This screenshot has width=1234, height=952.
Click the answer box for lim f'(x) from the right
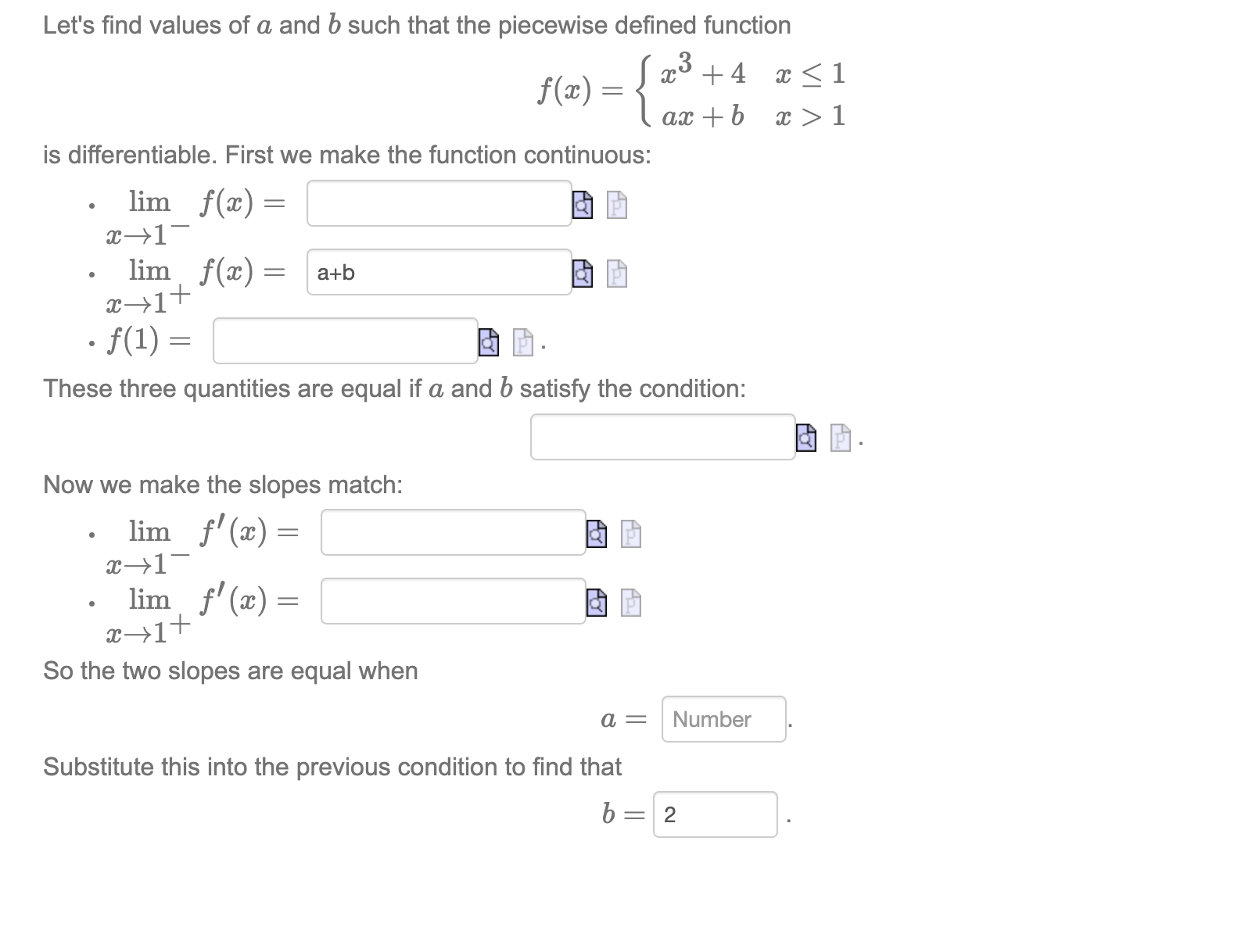[x=452, y=603]
